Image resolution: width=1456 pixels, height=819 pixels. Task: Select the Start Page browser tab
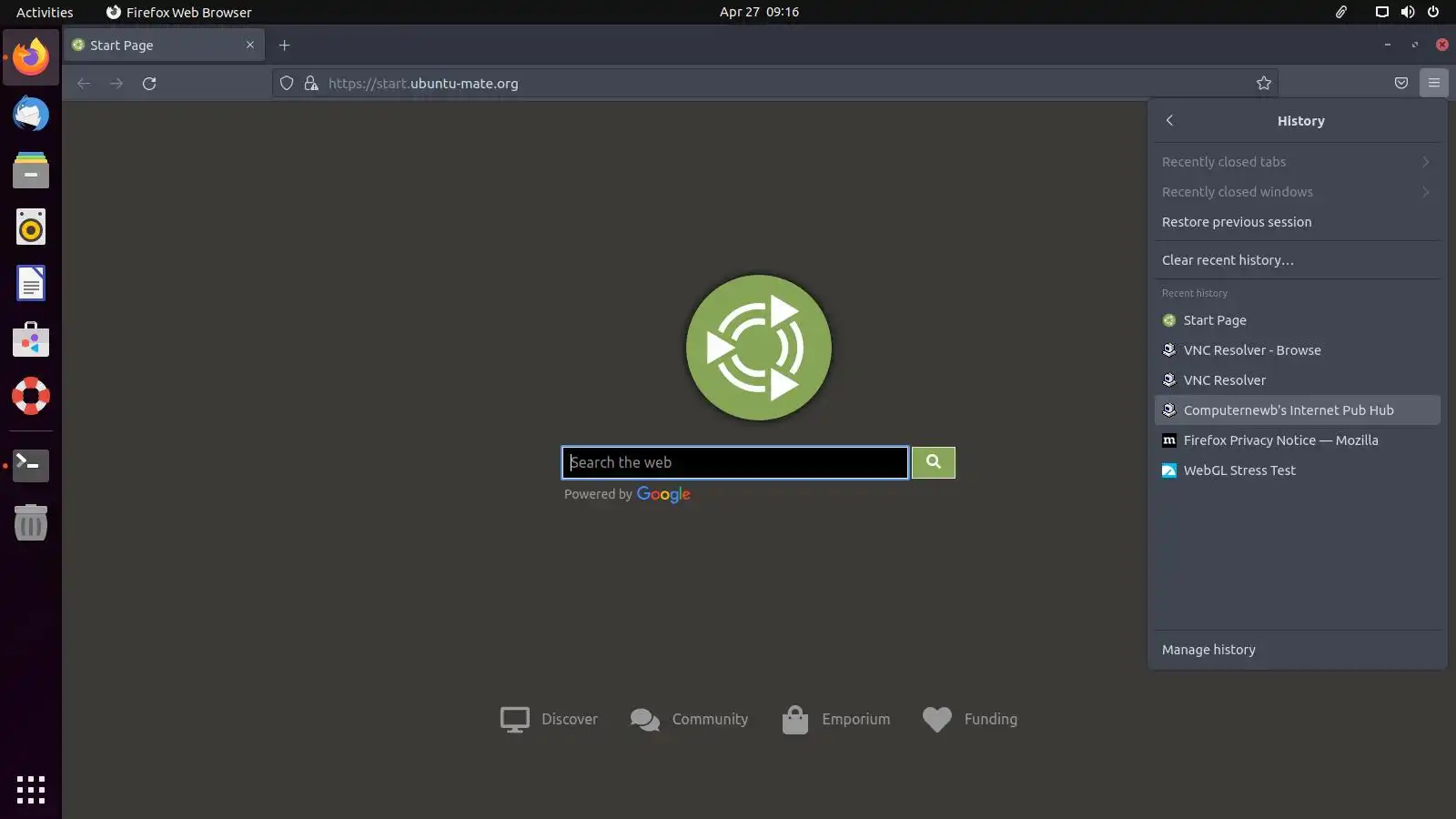[x=164, y=45]
